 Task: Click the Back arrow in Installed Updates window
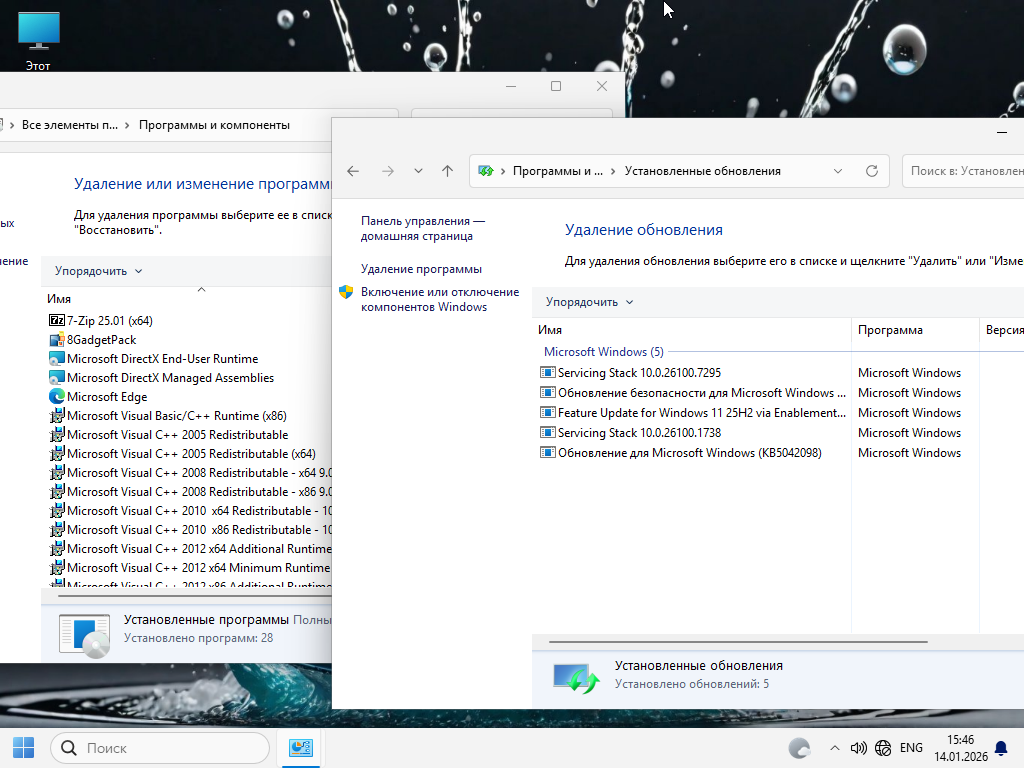point(353,171)
